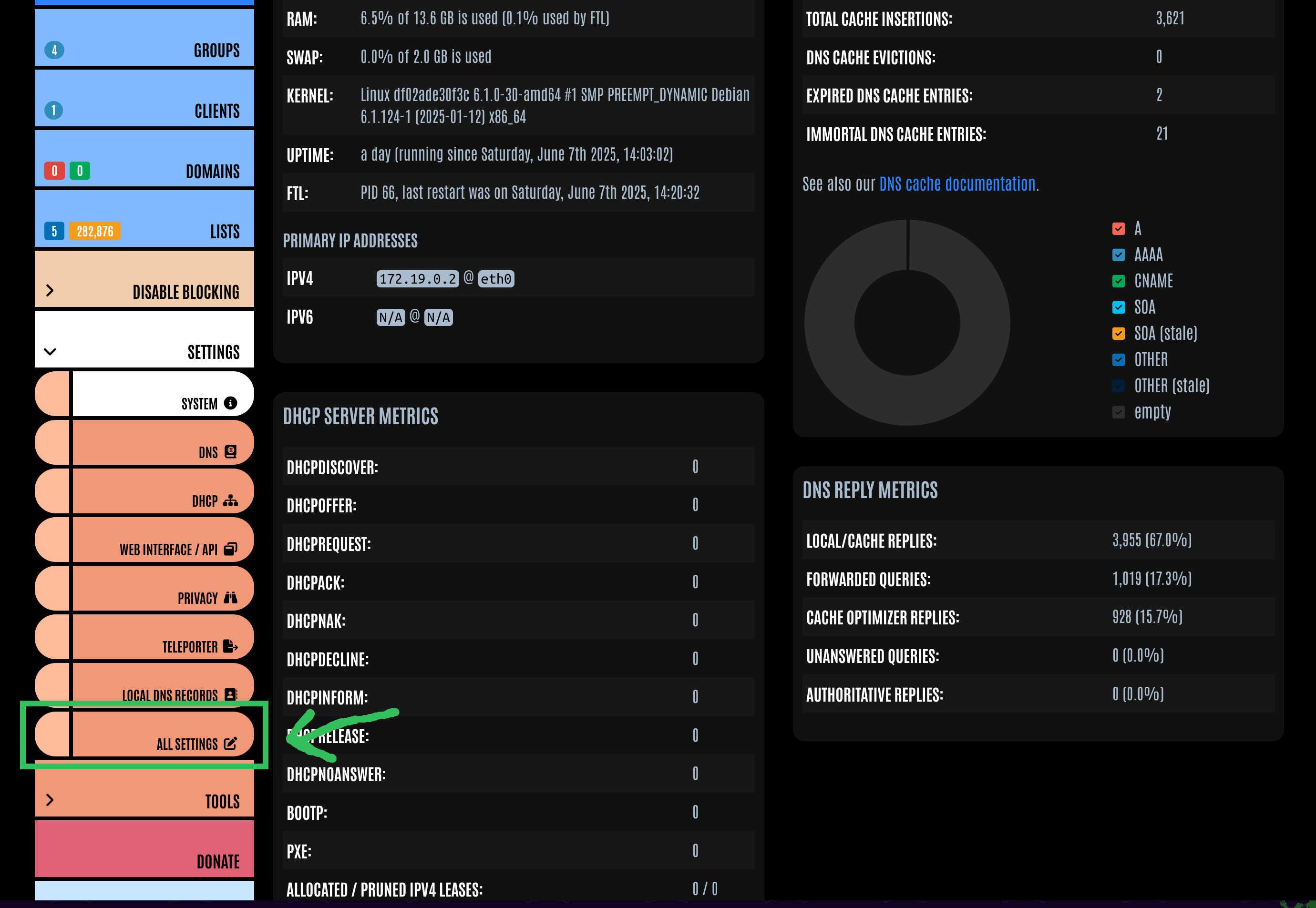Image resolution: width=1316 pixels, height=908 pixels.
Task: Open Web Interface / API settings
Action: 144,540
